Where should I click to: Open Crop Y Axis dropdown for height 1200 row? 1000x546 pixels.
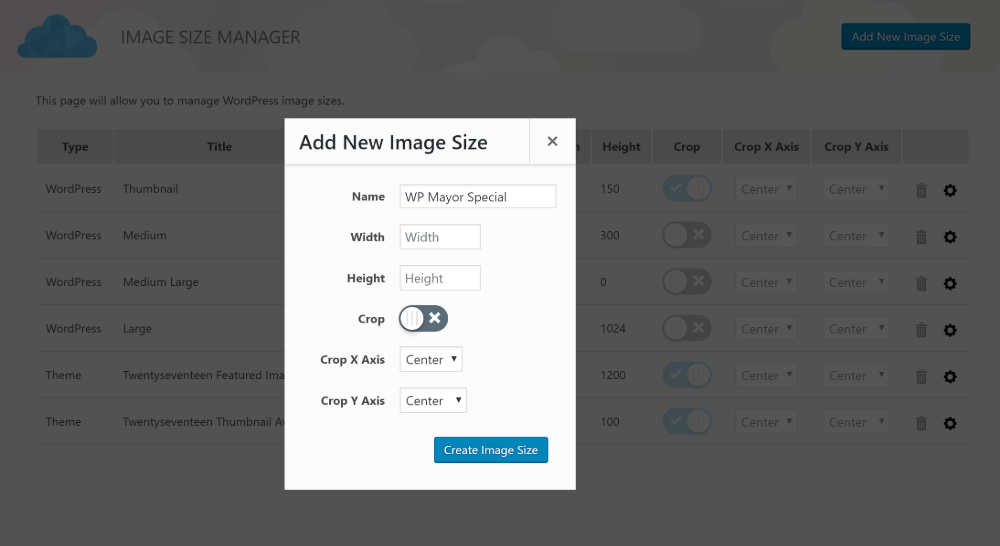pyautogui.click(x=856, y=375)
